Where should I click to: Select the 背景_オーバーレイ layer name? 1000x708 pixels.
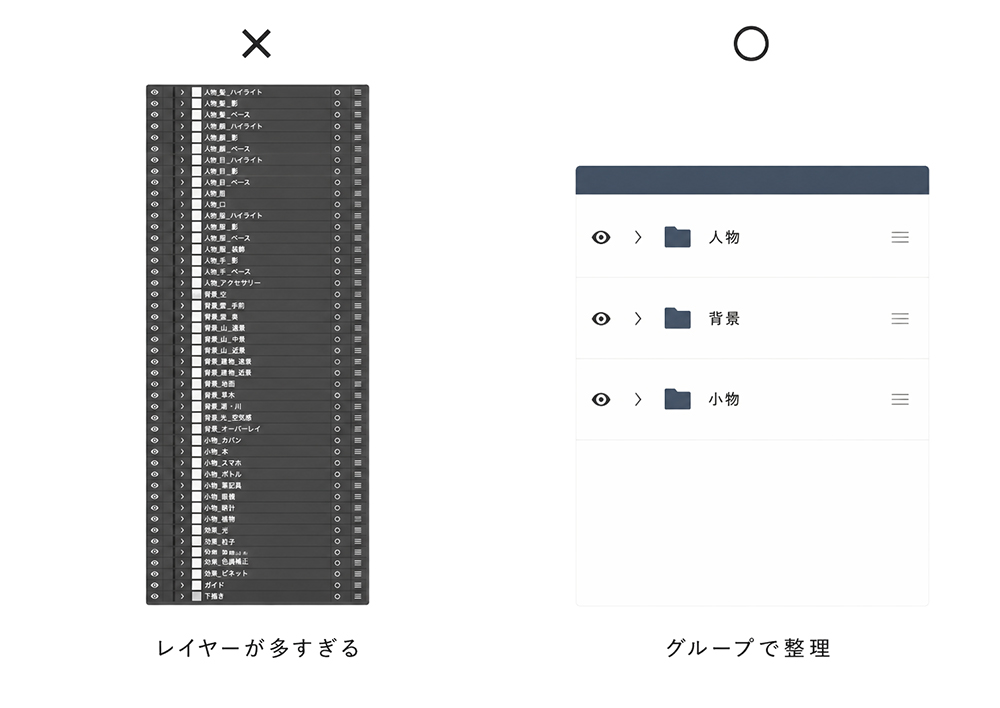click(x=232, y=429)
